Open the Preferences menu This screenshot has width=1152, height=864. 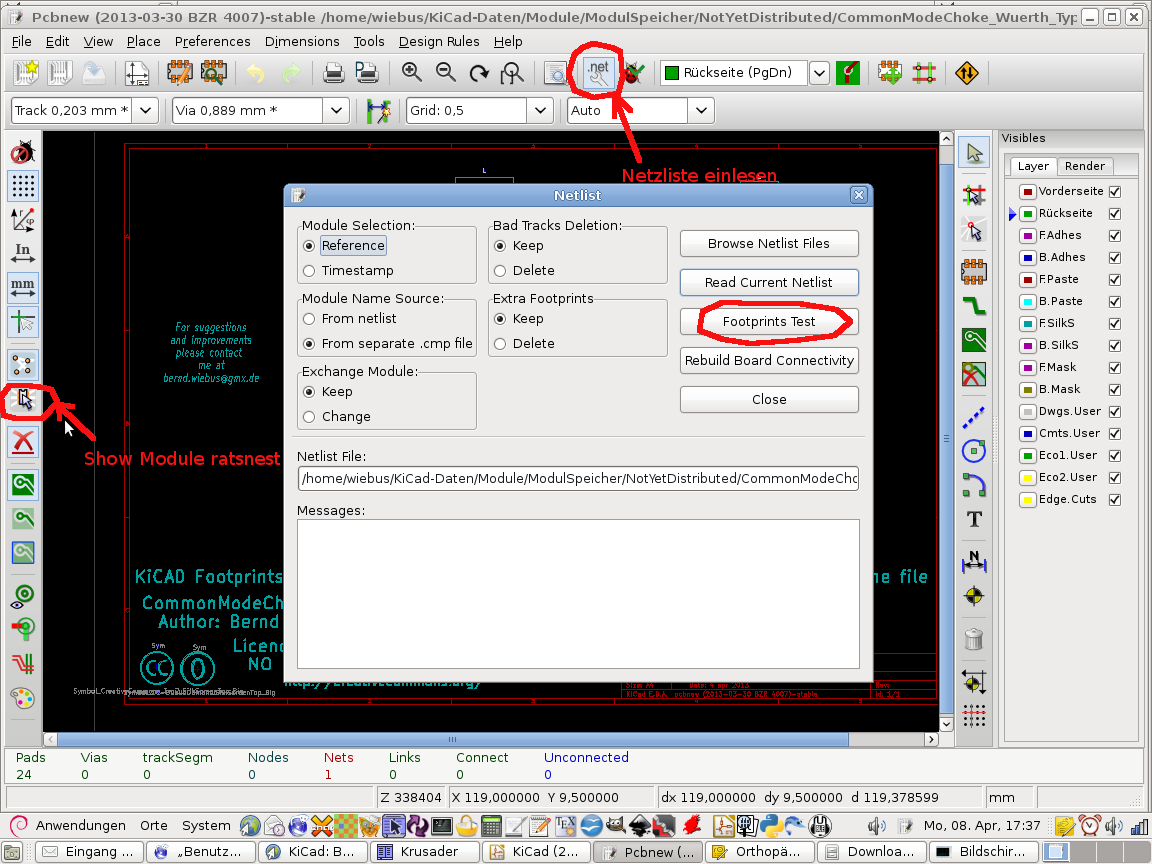(212, 41)
